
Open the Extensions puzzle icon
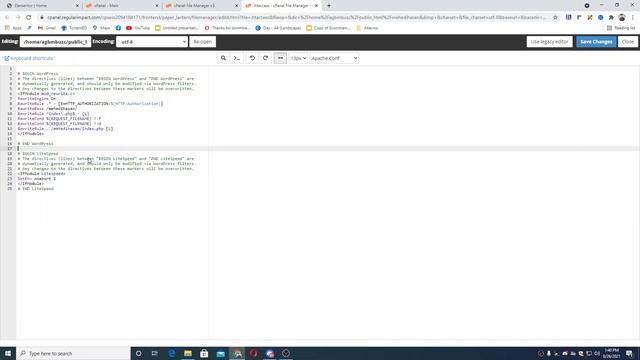(x=611, y=18)
